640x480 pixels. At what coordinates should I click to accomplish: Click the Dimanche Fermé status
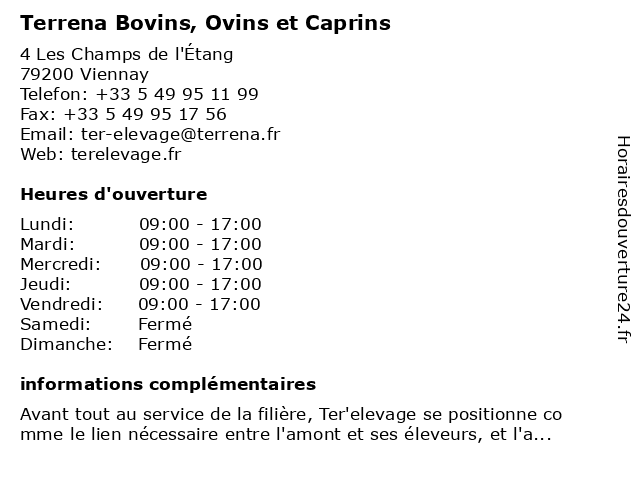click(x=165, y=344)
